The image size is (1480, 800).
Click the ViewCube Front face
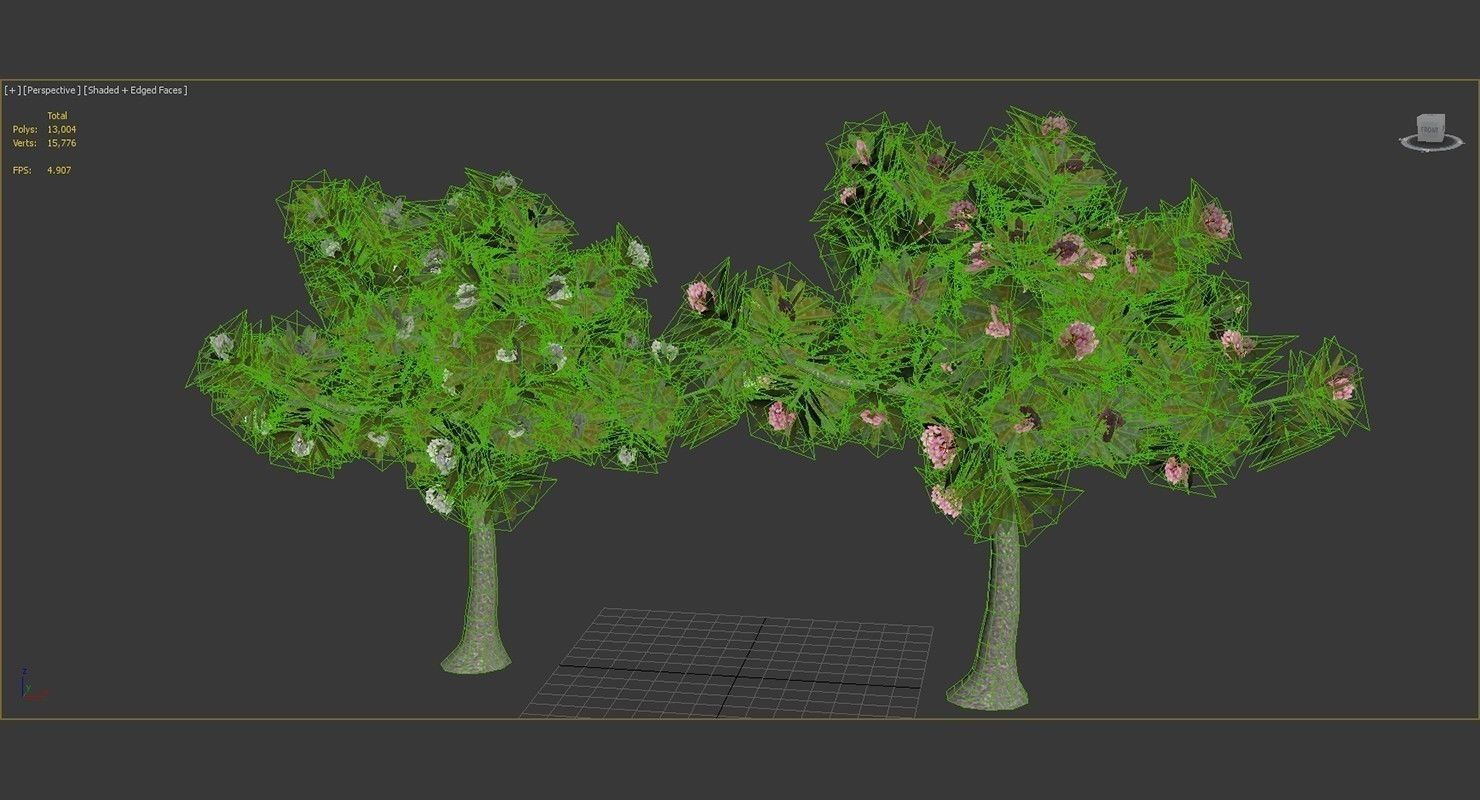1429,129
